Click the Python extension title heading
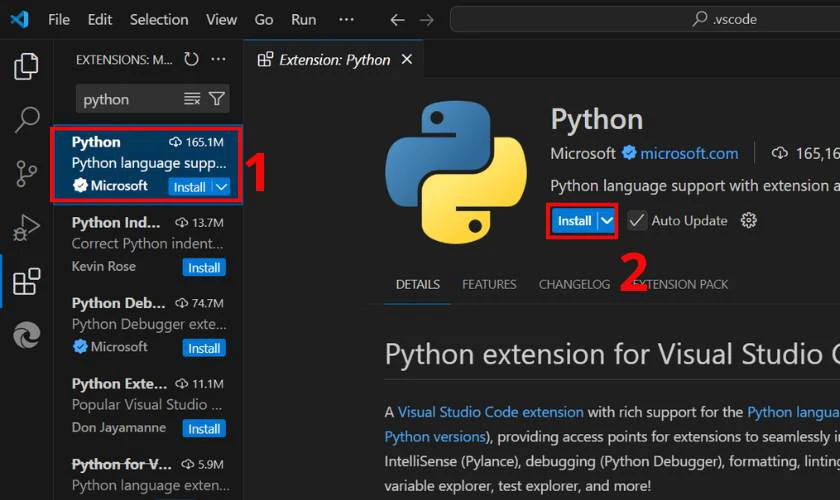 pyautogui.click(x=597, y=119)
